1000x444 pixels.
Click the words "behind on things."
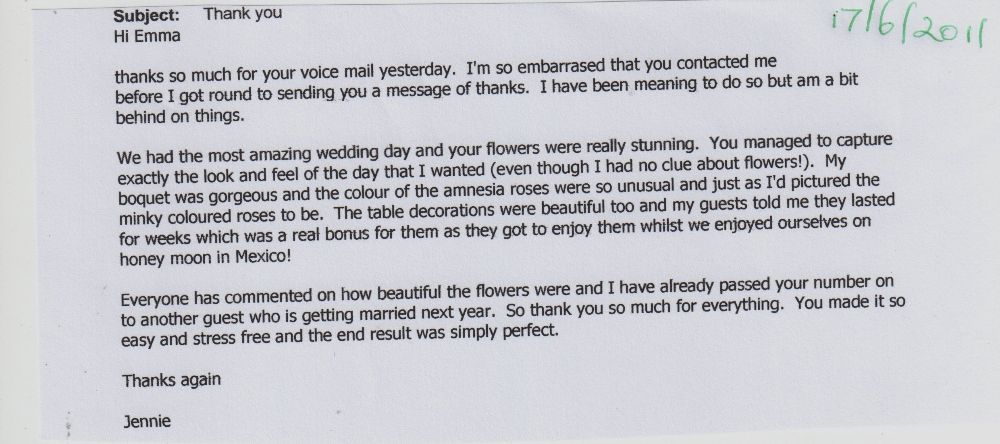click(176, 116)
